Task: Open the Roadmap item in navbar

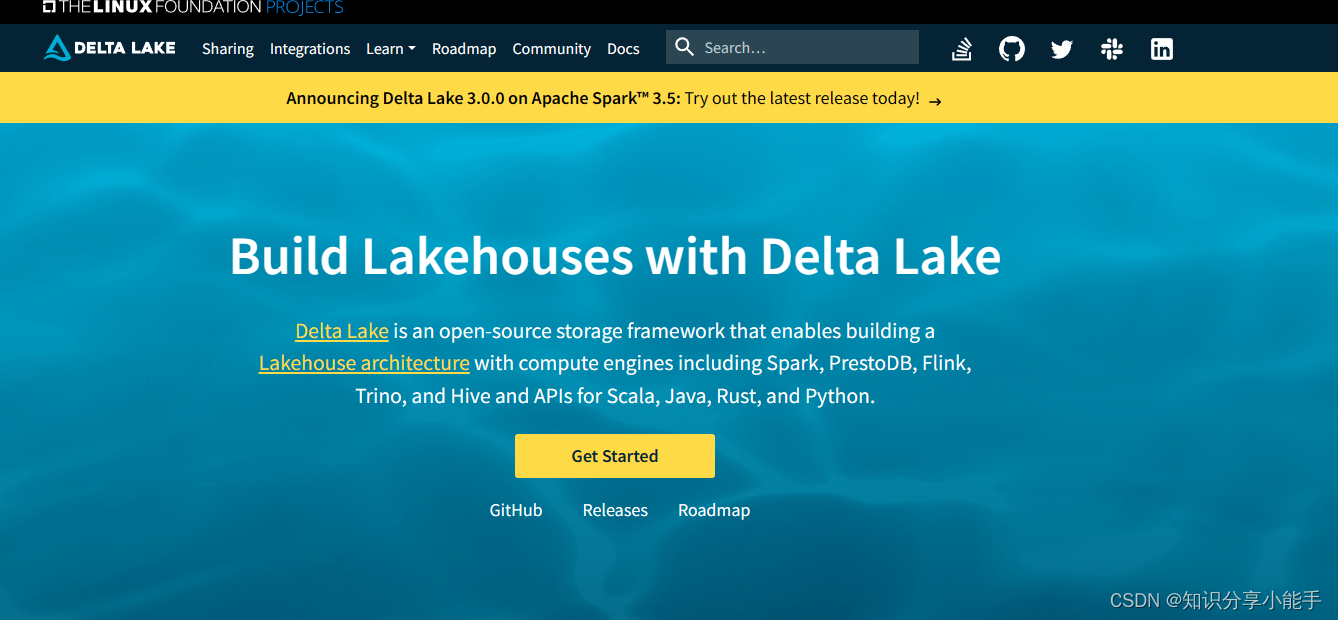Action: click(464, 48)
